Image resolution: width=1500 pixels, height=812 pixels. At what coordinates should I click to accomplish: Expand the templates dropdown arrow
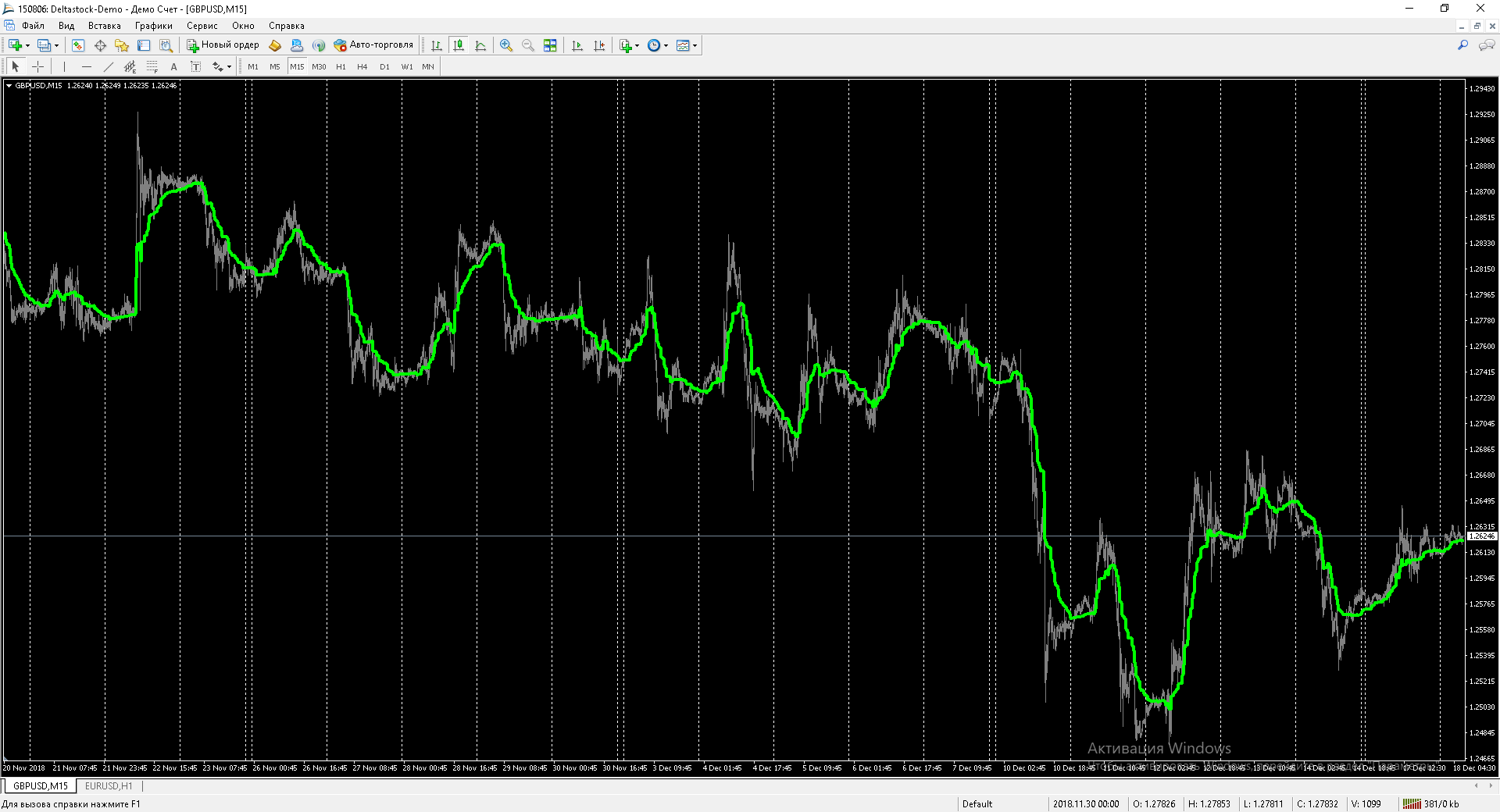tap(695, 45)
